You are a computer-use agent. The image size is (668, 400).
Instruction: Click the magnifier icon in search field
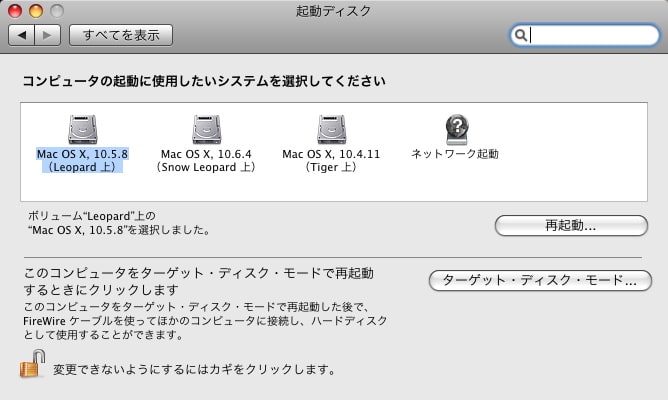521,35
